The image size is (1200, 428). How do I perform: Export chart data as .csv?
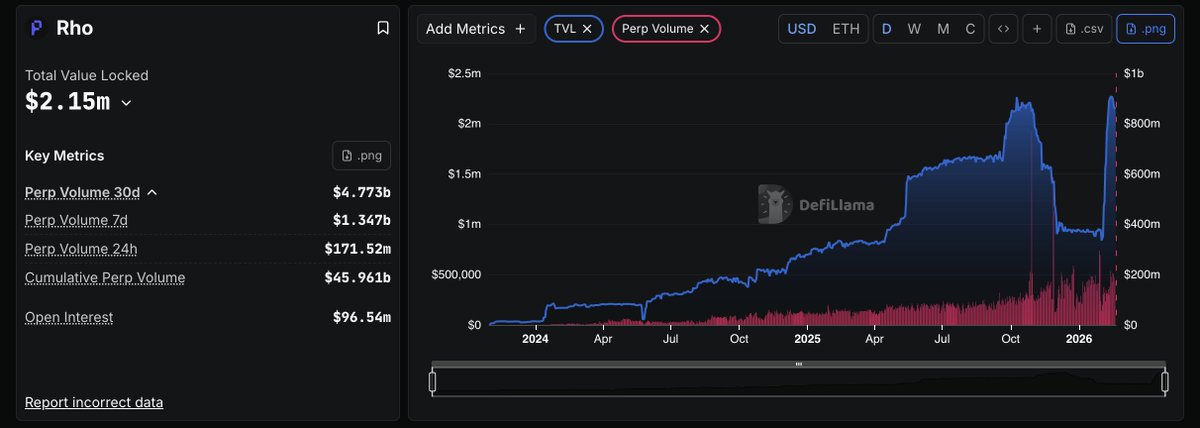1083,29
